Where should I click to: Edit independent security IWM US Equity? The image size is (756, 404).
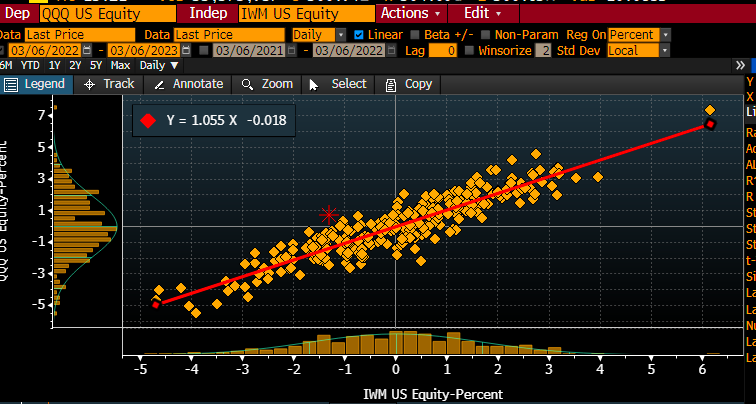click(x=307, y=13)
